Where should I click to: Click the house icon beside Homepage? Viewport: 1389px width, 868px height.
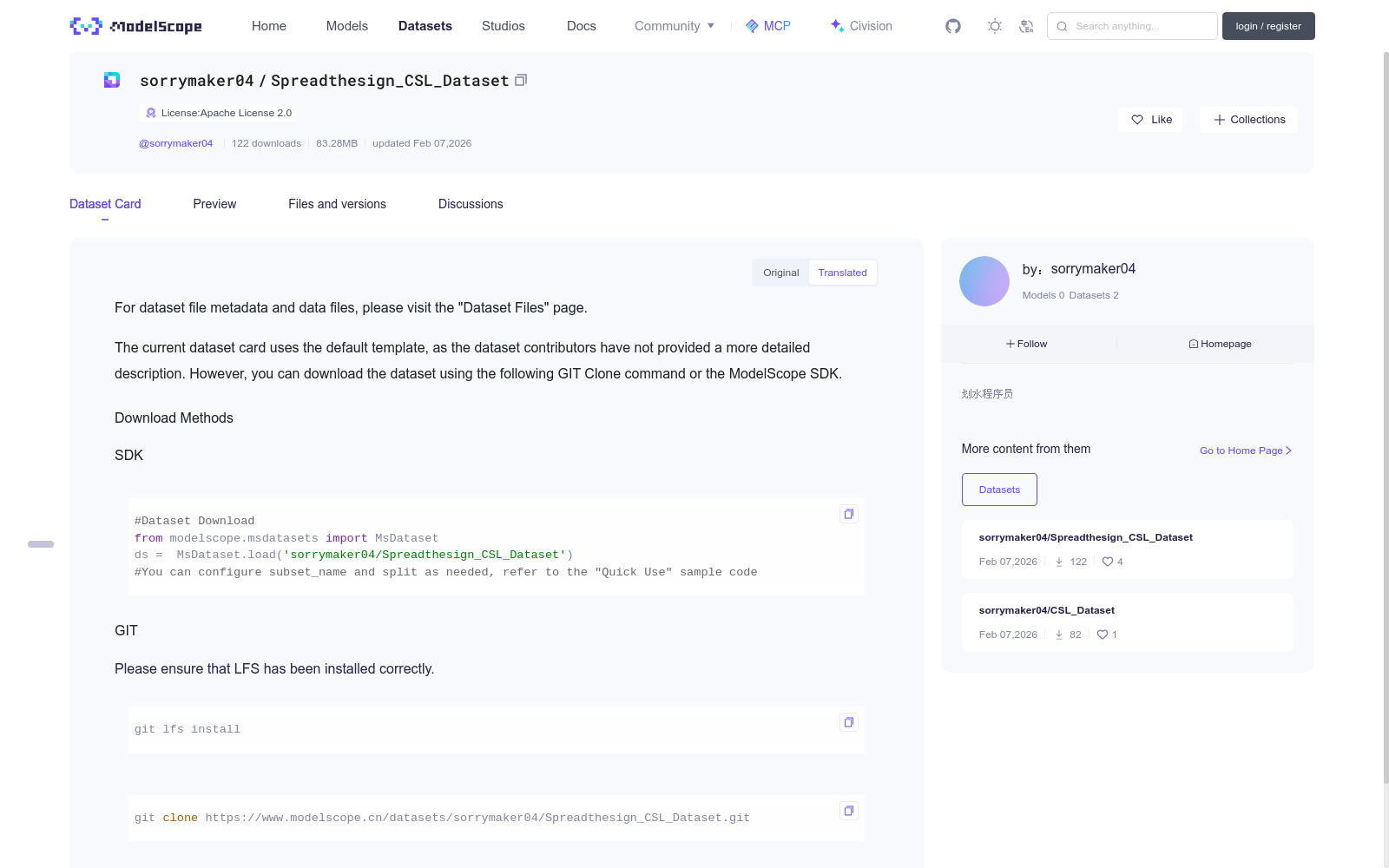(1194, 344)
